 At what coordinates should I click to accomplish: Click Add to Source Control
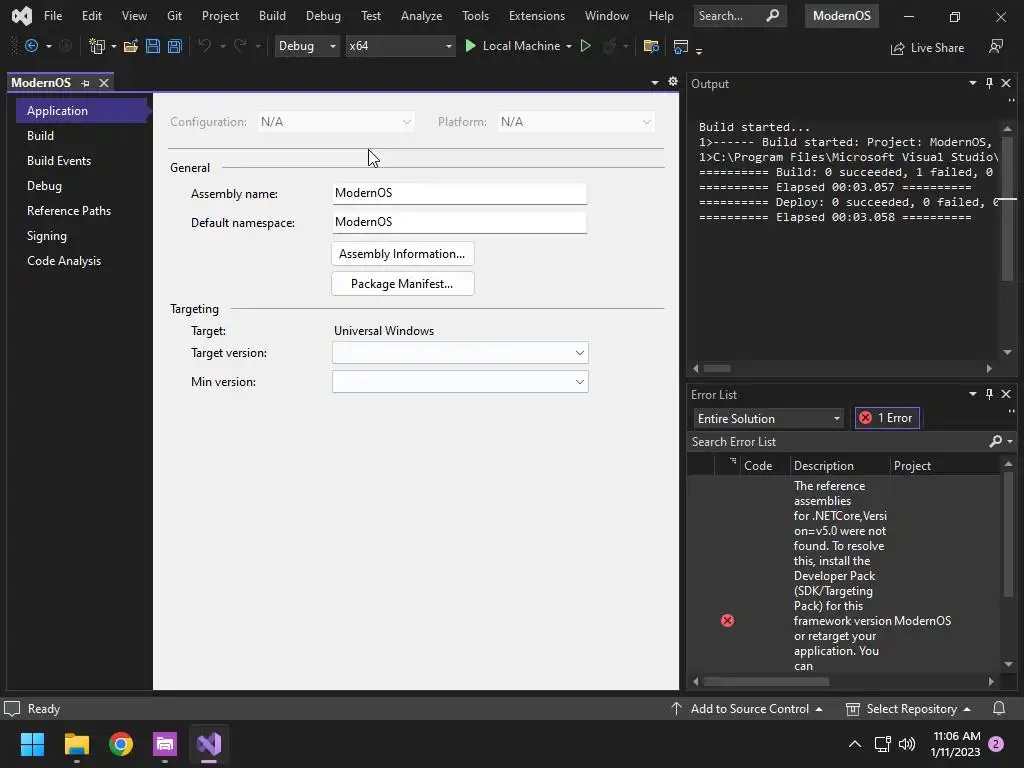746,709
